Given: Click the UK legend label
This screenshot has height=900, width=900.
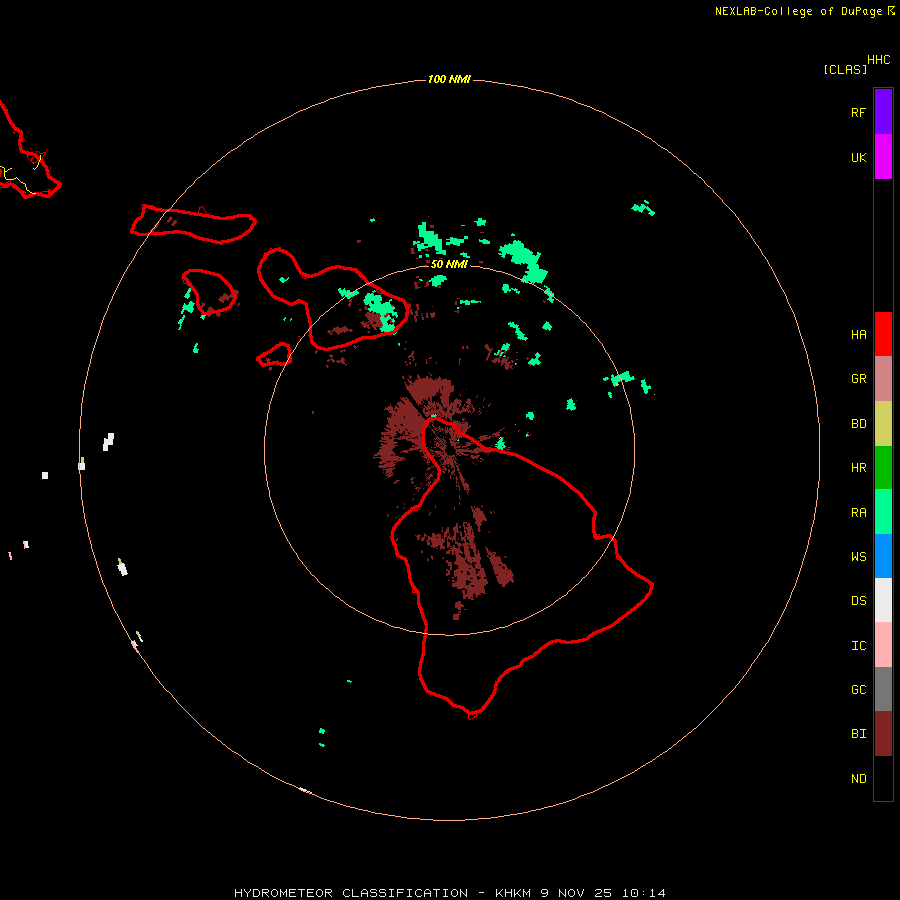Looking at the screenshot, I should pyautogui.click(x=858, y=158).
